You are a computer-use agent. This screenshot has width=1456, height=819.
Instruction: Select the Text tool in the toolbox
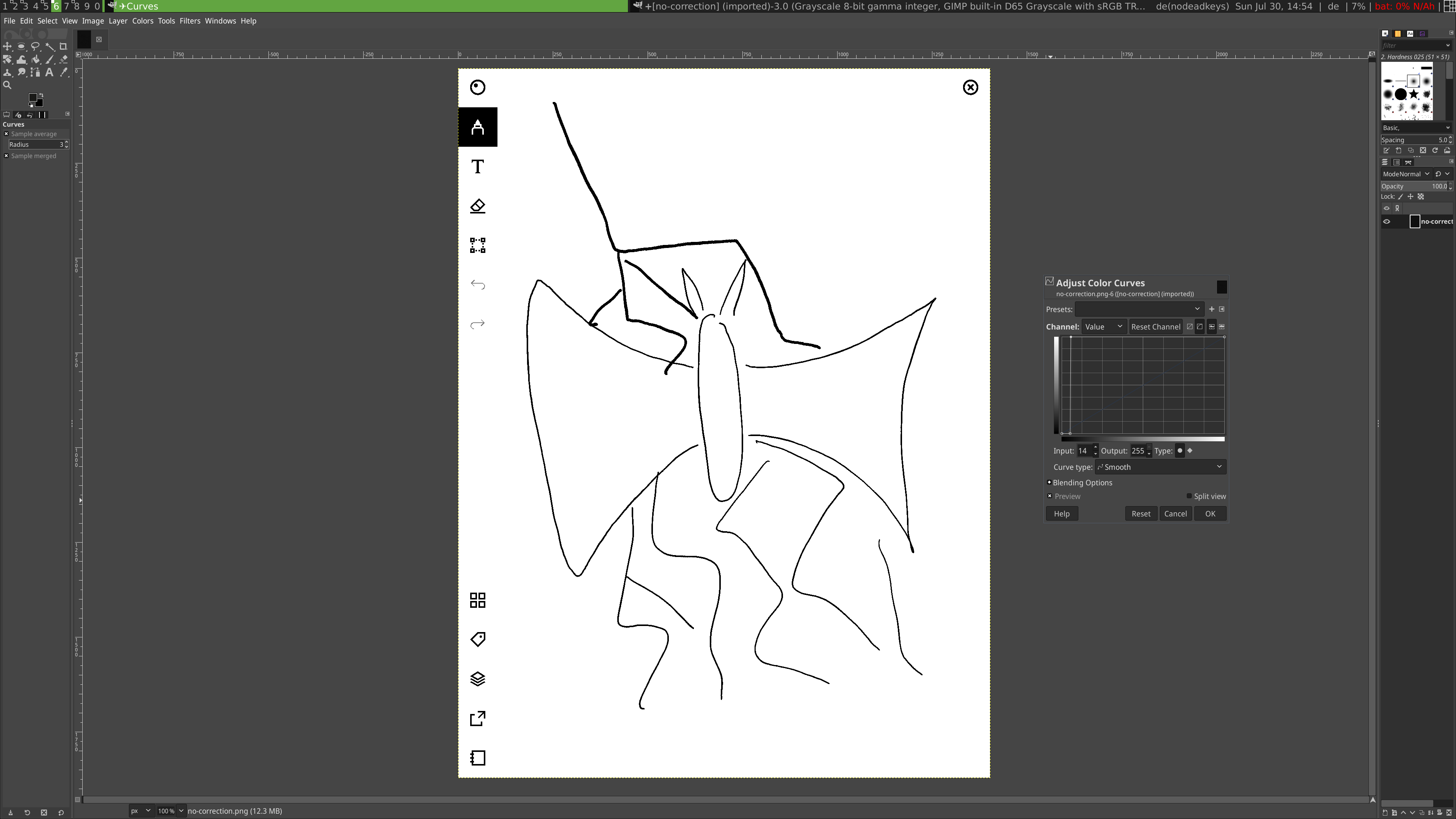coord(50,72)
